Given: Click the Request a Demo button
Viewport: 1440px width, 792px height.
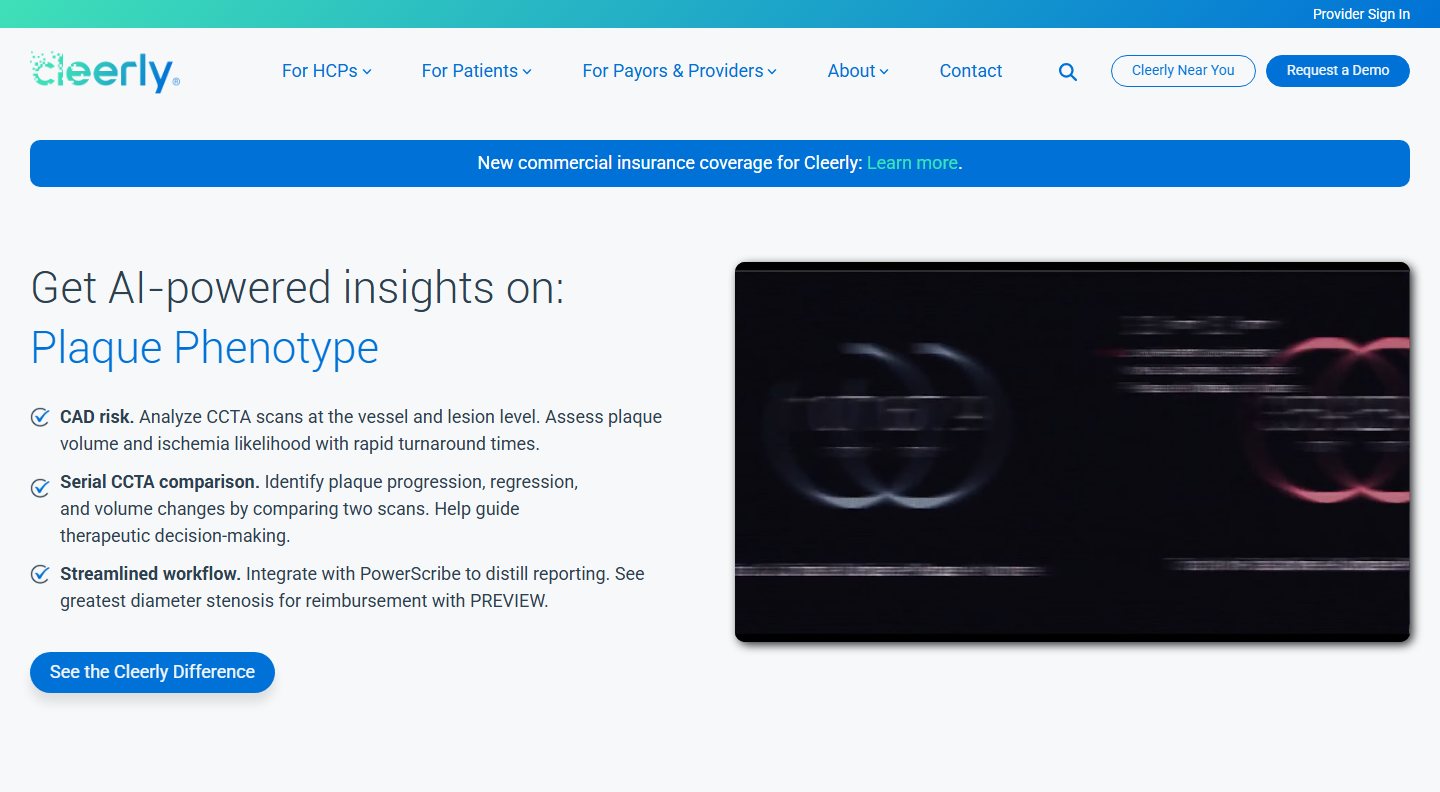Looking at the screenshot, I should coord(1338,71).
